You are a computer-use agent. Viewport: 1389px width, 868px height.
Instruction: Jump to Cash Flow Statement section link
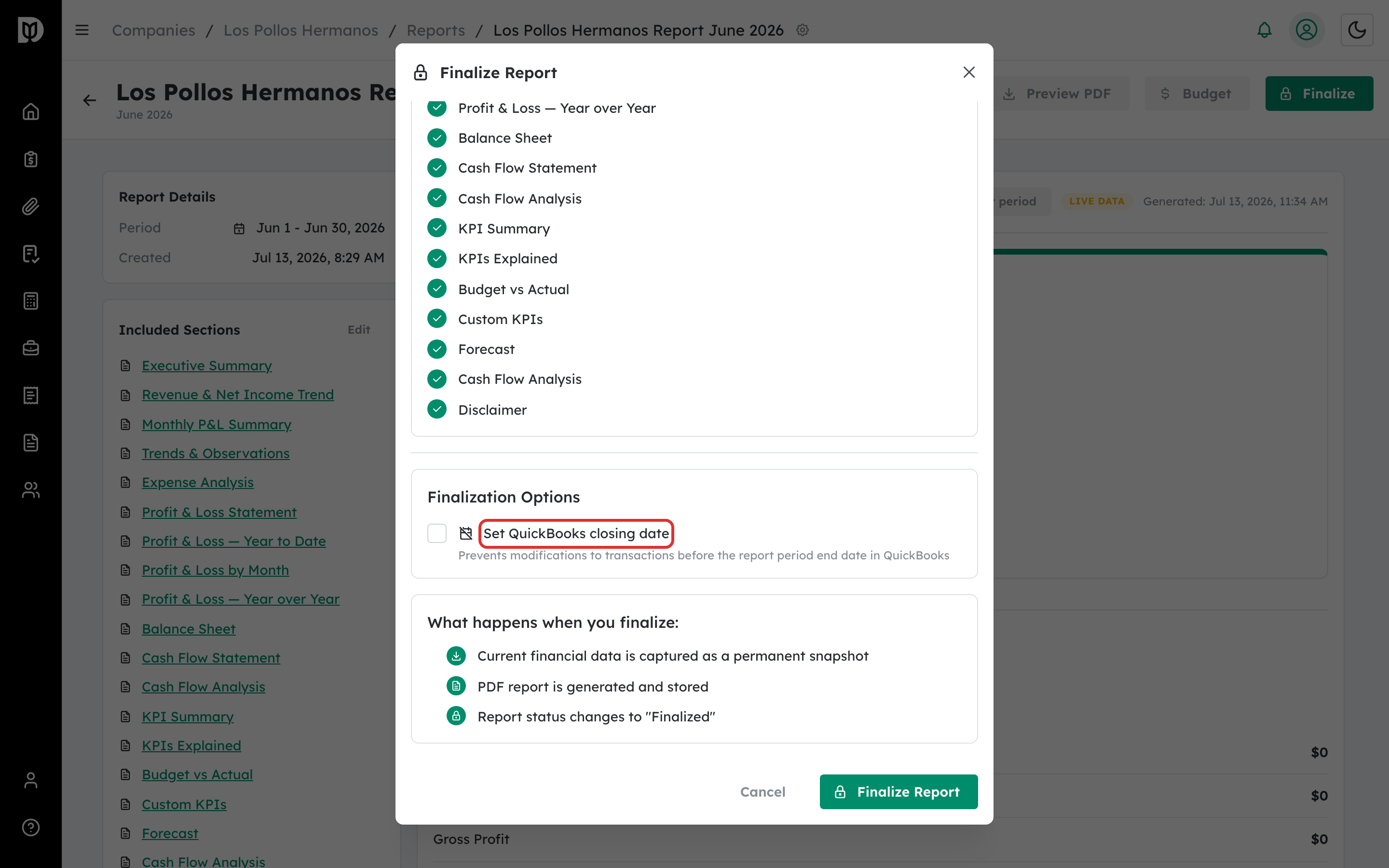click(211, 658)
